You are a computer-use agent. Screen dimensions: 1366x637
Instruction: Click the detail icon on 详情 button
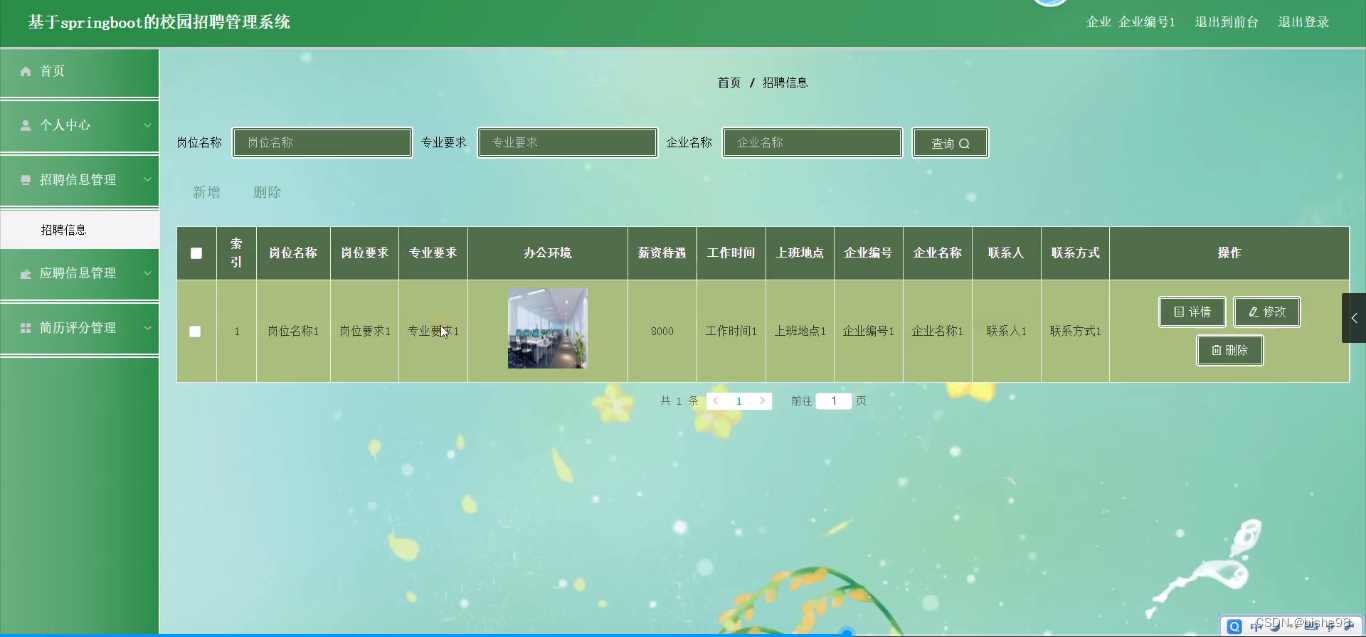point(1180,311)
